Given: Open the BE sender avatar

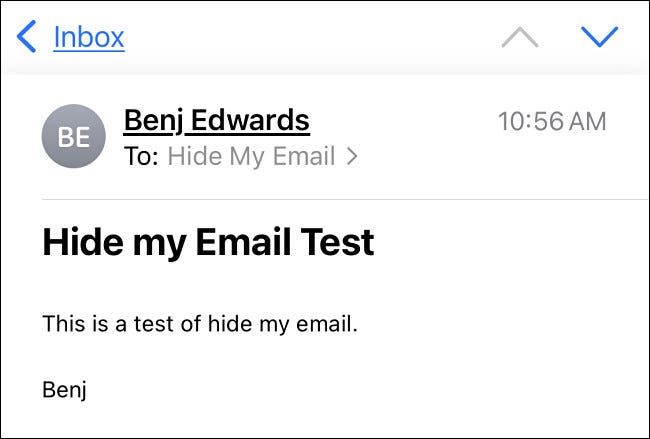Looking at the screenshot, I should point(73,137).
